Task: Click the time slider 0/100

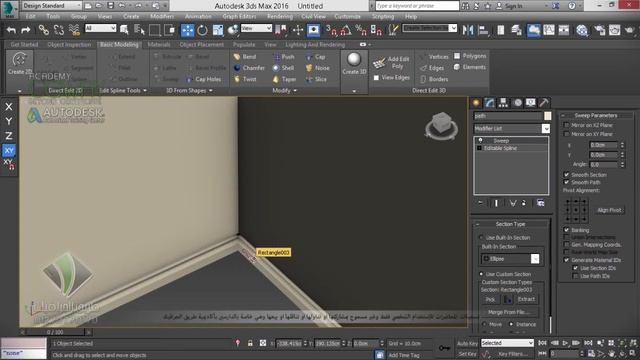Action: [x=55, y=332]
